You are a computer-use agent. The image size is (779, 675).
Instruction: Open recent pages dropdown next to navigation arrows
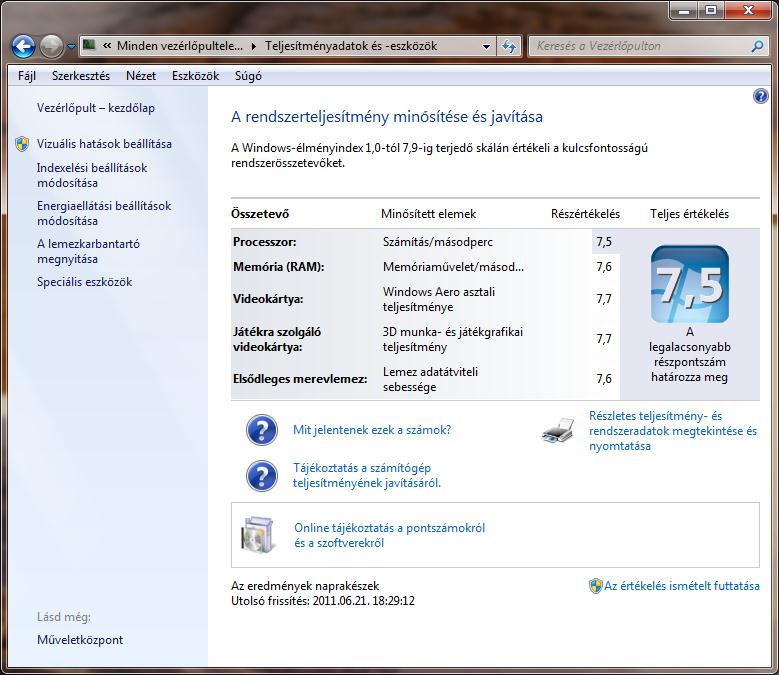pyautogui.click(x=72, y=47)
